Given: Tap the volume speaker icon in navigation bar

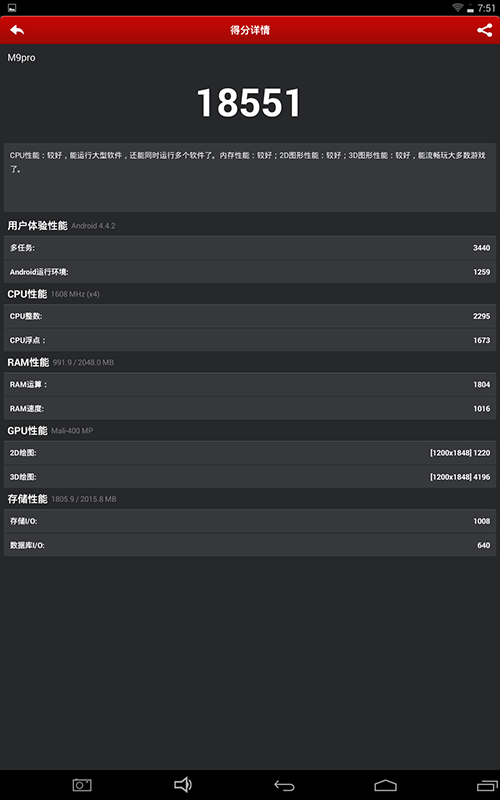Looking at the screenshot, I should (183, 784).
